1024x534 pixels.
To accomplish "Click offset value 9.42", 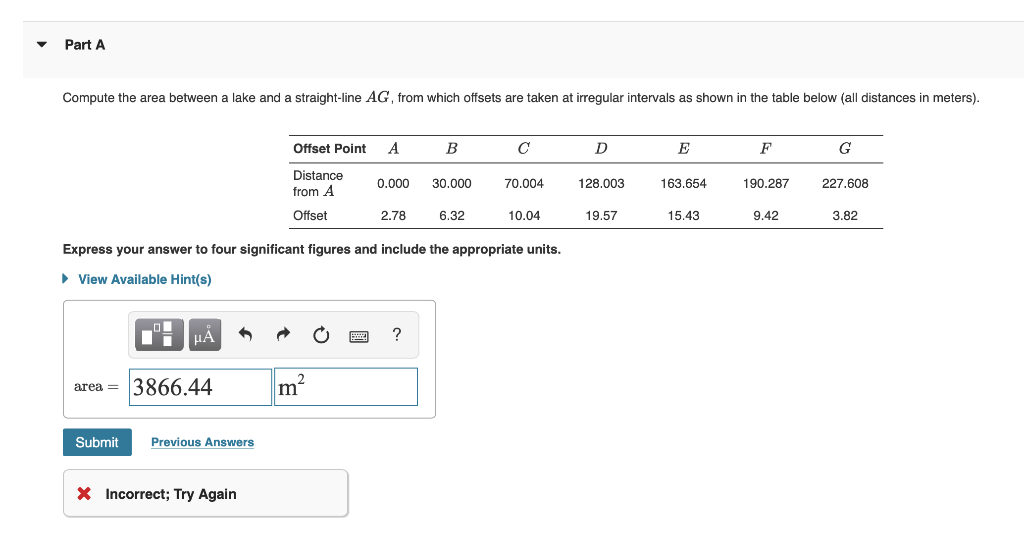I will 765,215.
